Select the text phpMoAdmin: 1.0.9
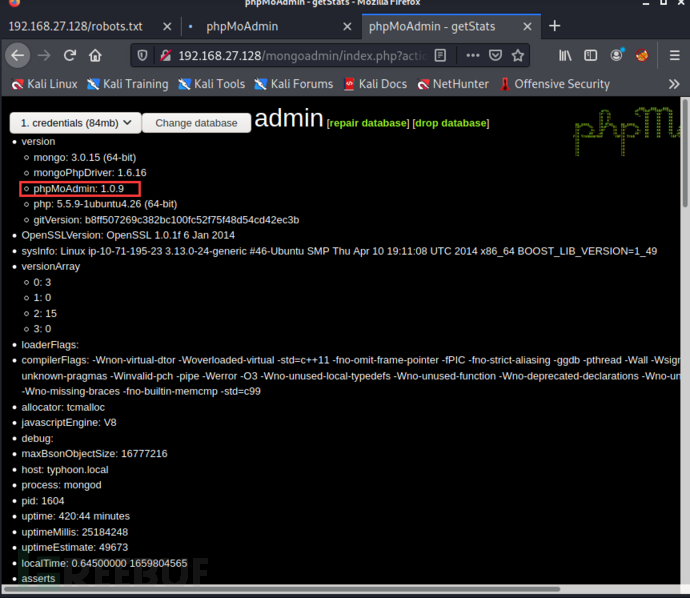Viewport: 690px width, 598px height. coord(79,189)
